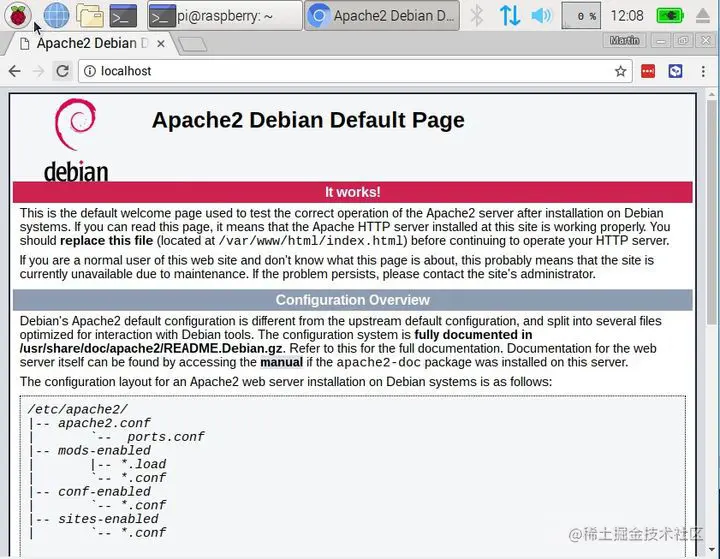720x559 pixels.
Task: Open the Raspberry Pi main menu
Action: click(17, 15)
